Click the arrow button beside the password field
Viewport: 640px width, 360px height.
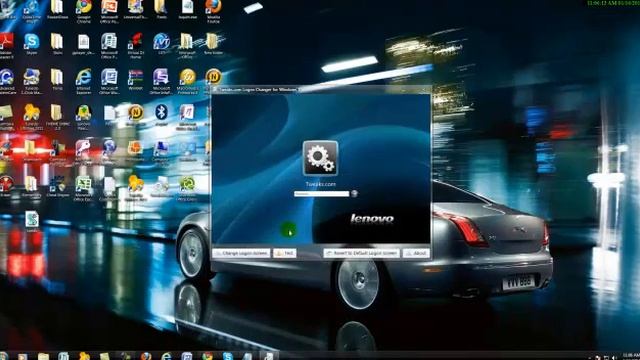pyautogui.click(x=354, y=194)
